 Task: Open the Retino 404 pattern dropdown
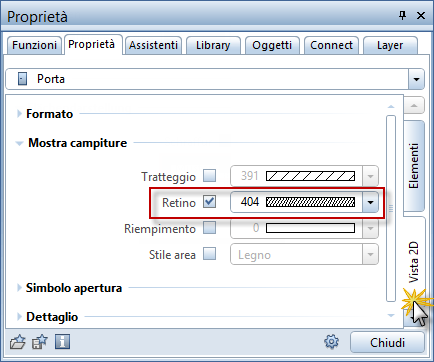(370, 202)
